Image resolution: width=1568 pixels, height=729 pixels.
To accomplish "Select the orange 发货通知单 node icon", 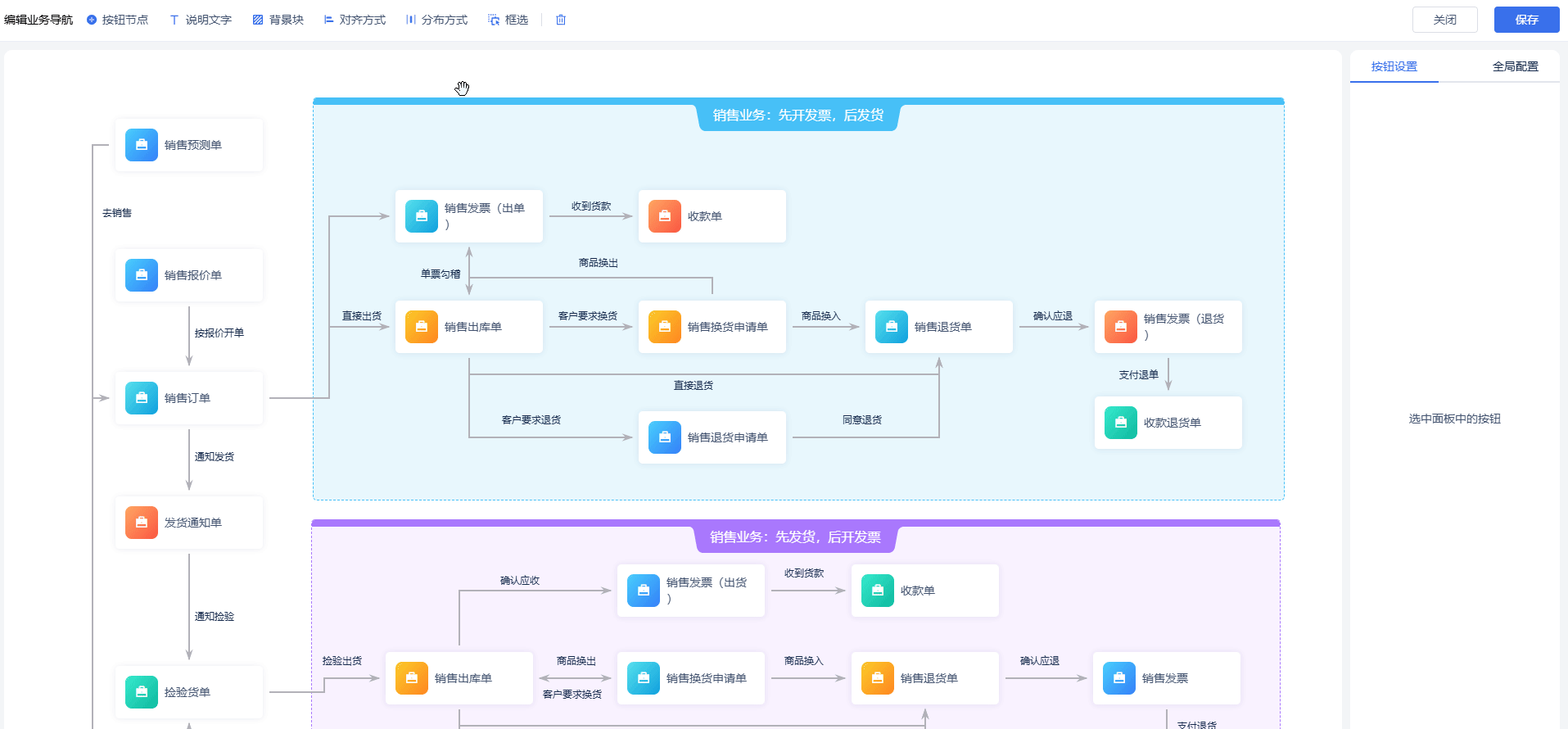I will [142, 523].
